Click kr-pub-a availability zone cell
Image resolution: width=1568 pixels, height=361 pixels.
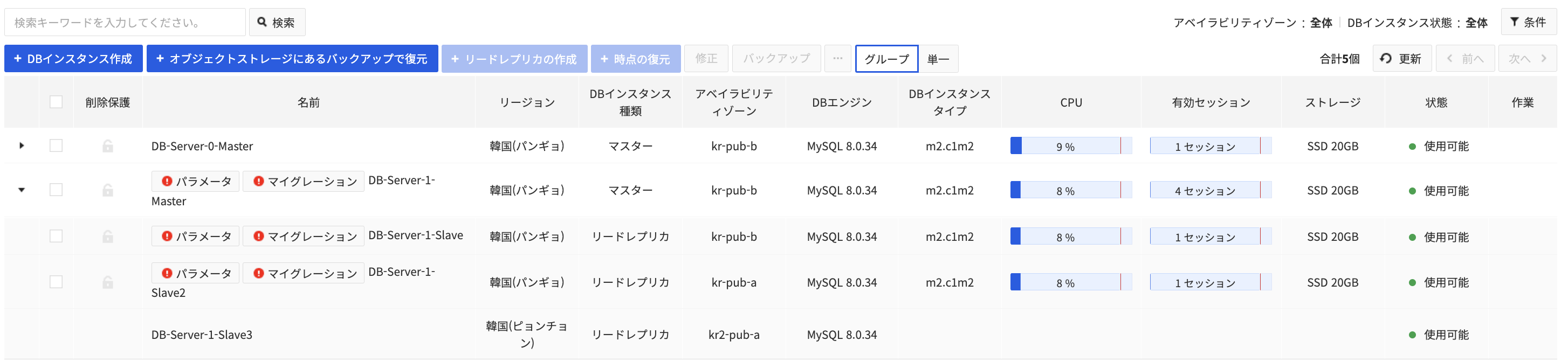[x=733, y=282]
